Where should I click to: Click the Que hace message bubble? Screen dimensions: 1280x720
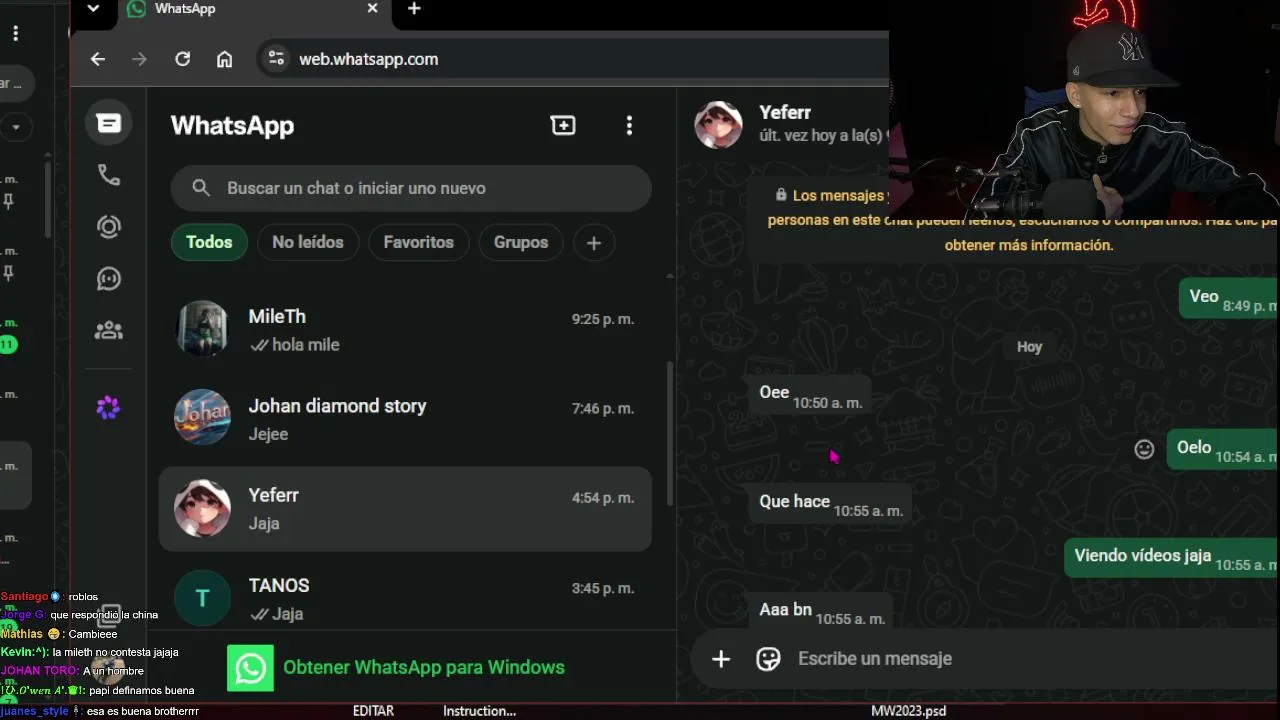(x=830, y=503)
